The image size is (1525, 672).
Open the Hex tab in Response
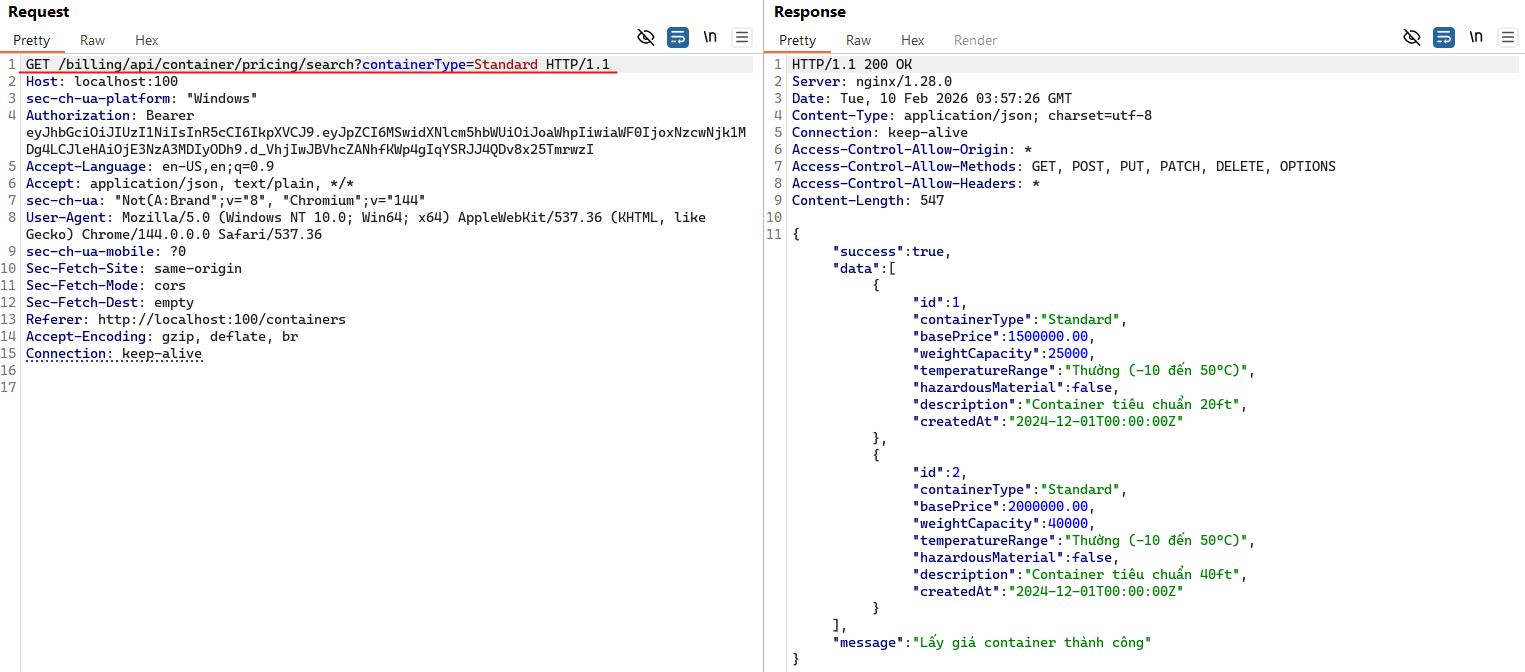click(912, 40)
